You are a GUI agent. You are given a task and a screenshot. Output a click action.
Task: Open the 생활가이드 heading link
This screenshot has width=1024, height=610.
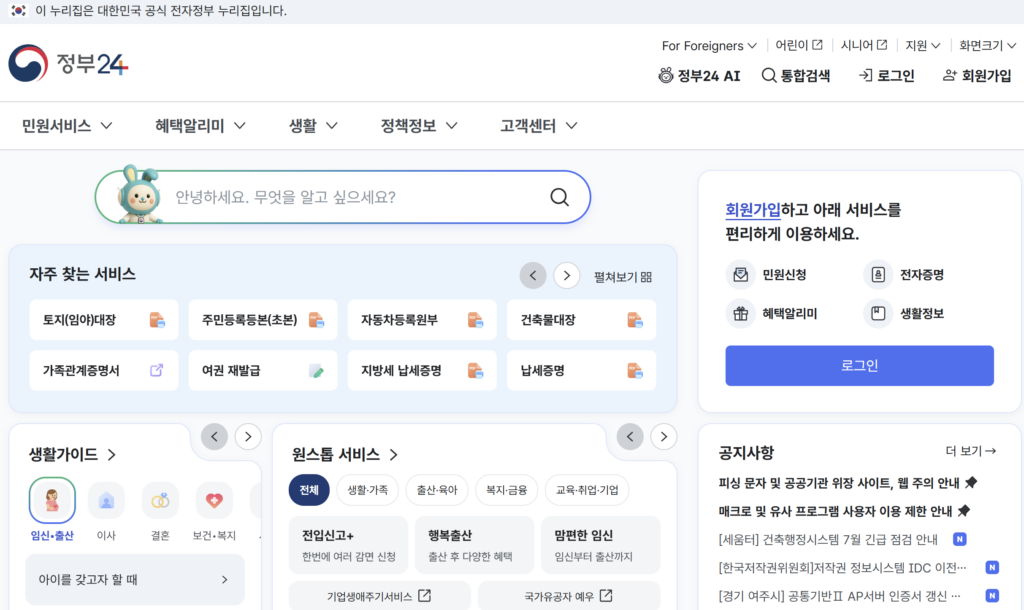[72, 454]
